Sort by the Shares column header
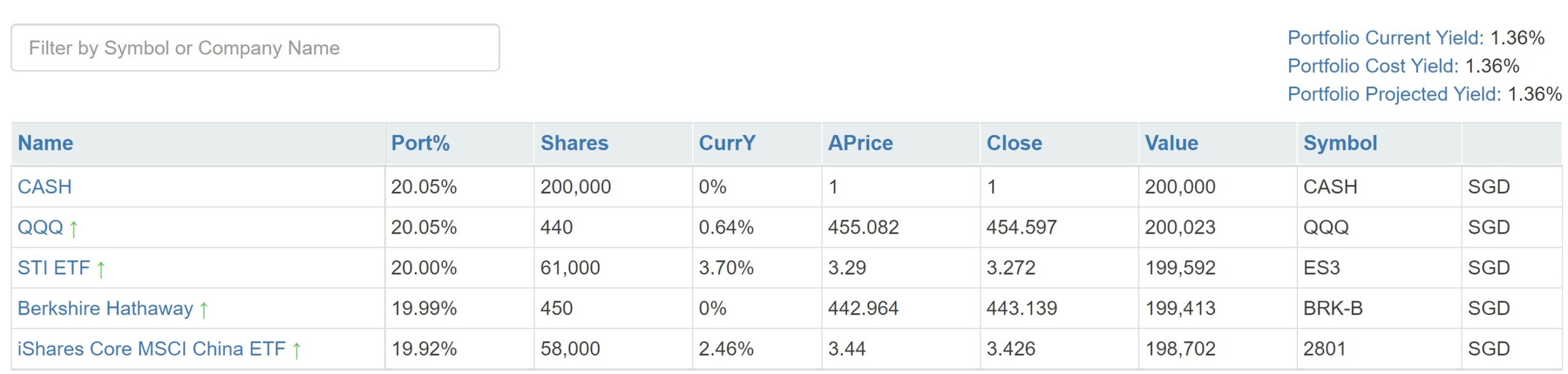This screenshot has width=1568, height=374. pos(574,143)
